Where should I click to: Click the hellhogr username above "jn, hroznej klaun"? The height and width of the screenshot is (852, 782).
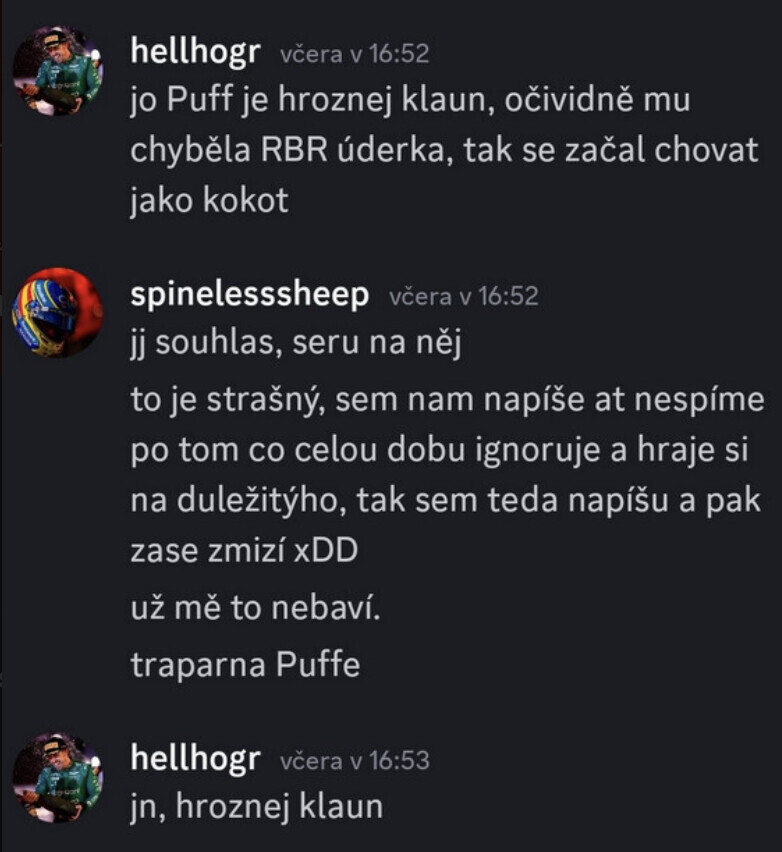tap(195, 760)
